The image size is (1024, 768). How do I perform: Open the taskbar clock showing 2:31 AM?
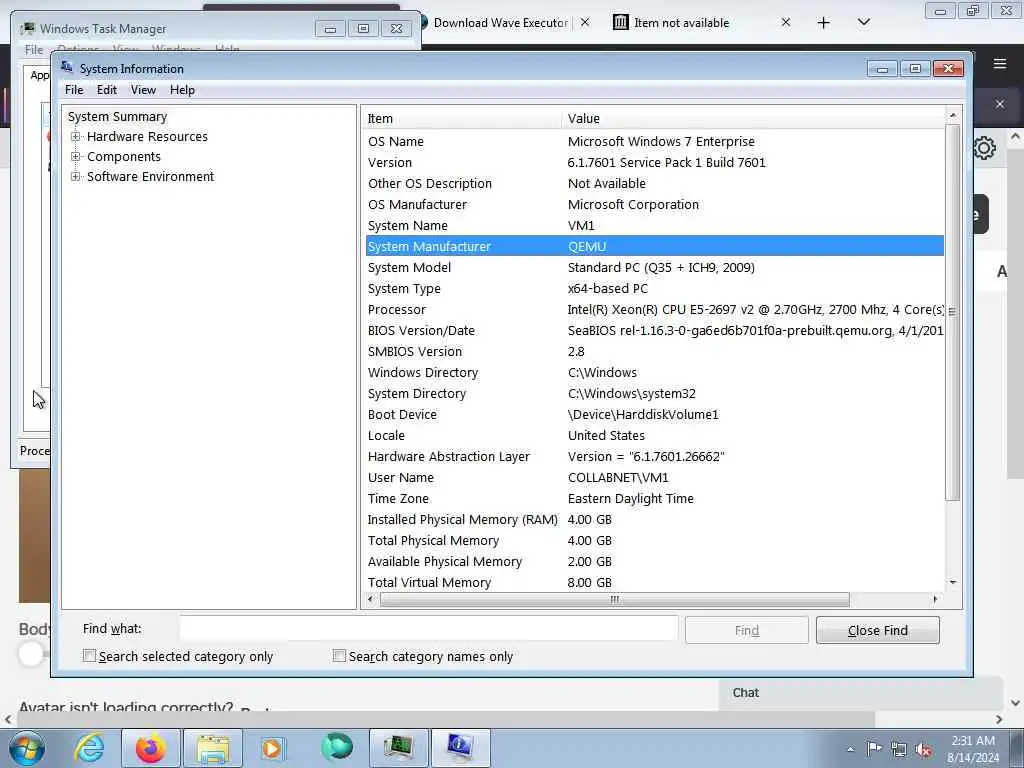973,749
